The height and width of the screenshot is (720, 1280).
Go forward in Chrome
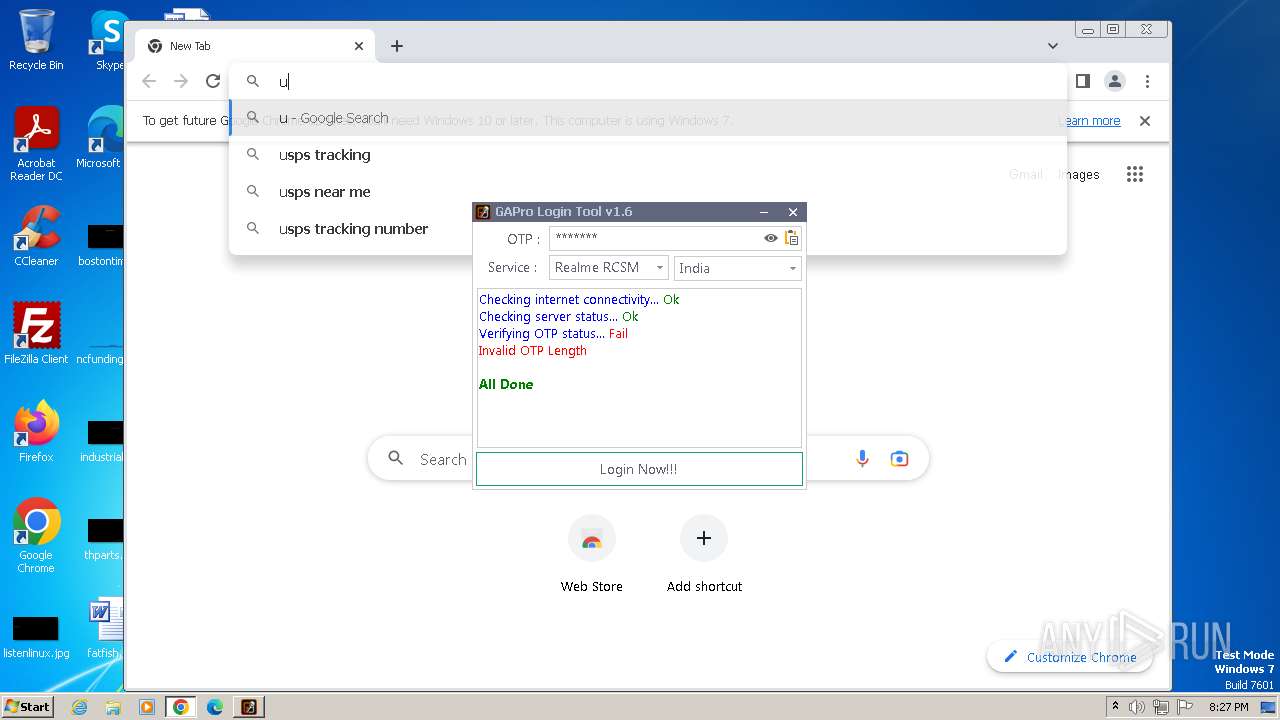[181, 82]
